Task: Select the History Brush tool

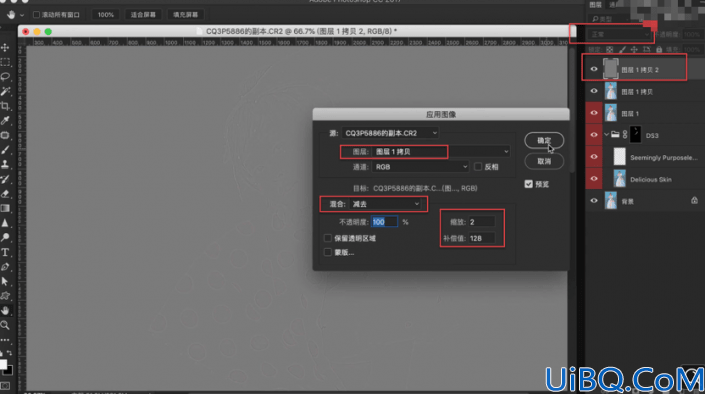Action: click(x=5, y=179)
